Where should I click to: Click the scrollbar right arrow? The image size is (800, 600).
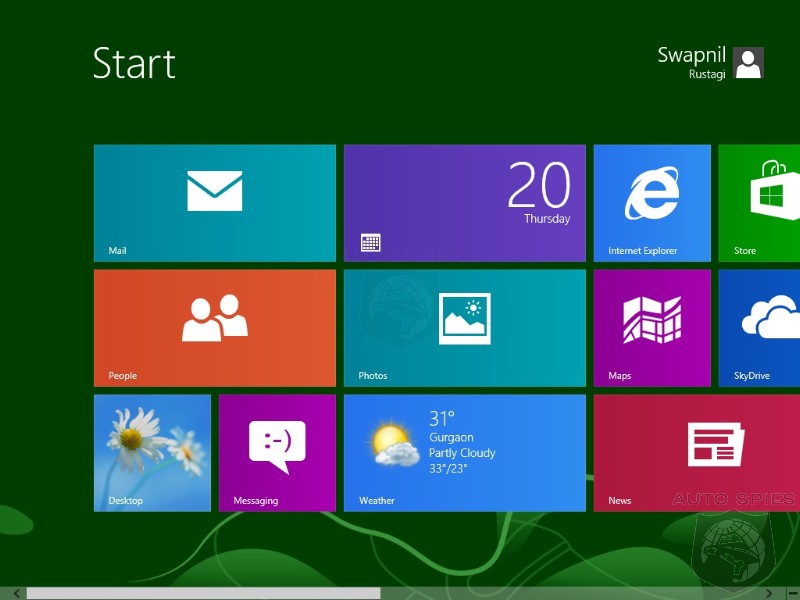769,593
